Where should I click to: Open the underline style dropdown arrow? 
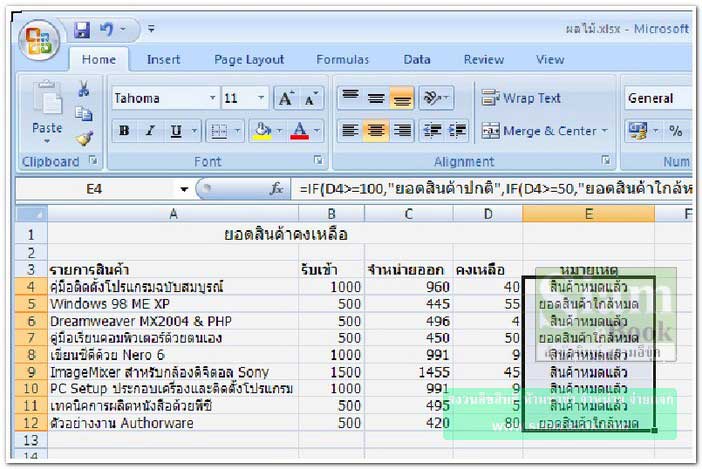194,131
